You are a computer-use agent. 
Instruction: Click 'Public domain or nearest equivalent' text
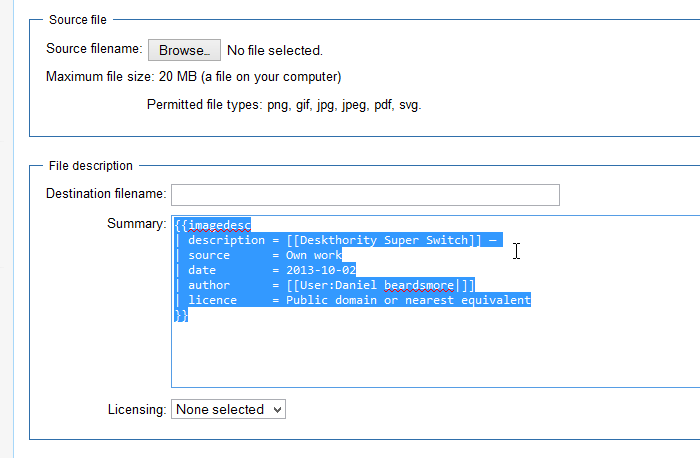pyautogui.click(x=408, y=300)
